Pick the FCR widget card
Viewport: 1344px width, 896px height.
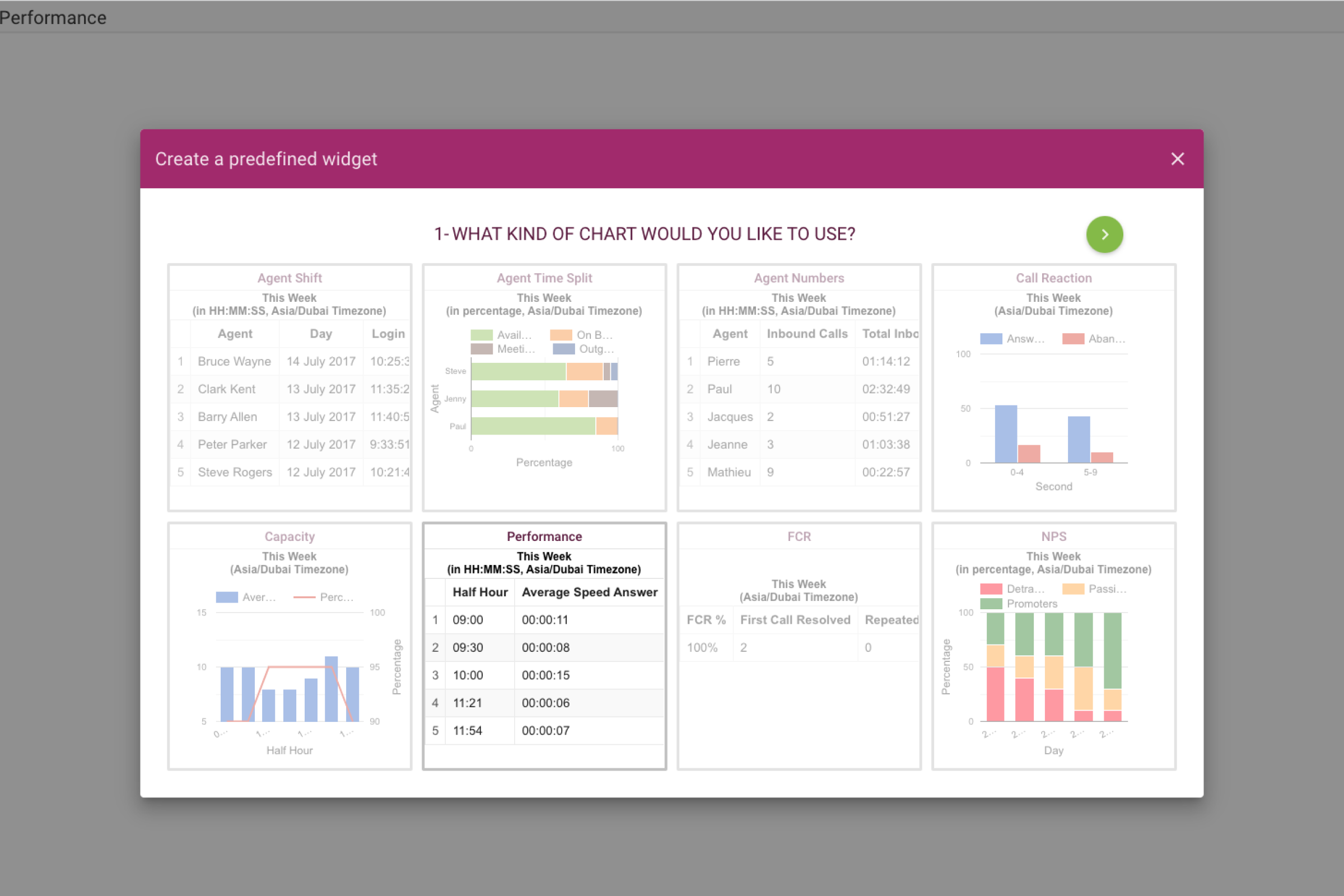799,646
